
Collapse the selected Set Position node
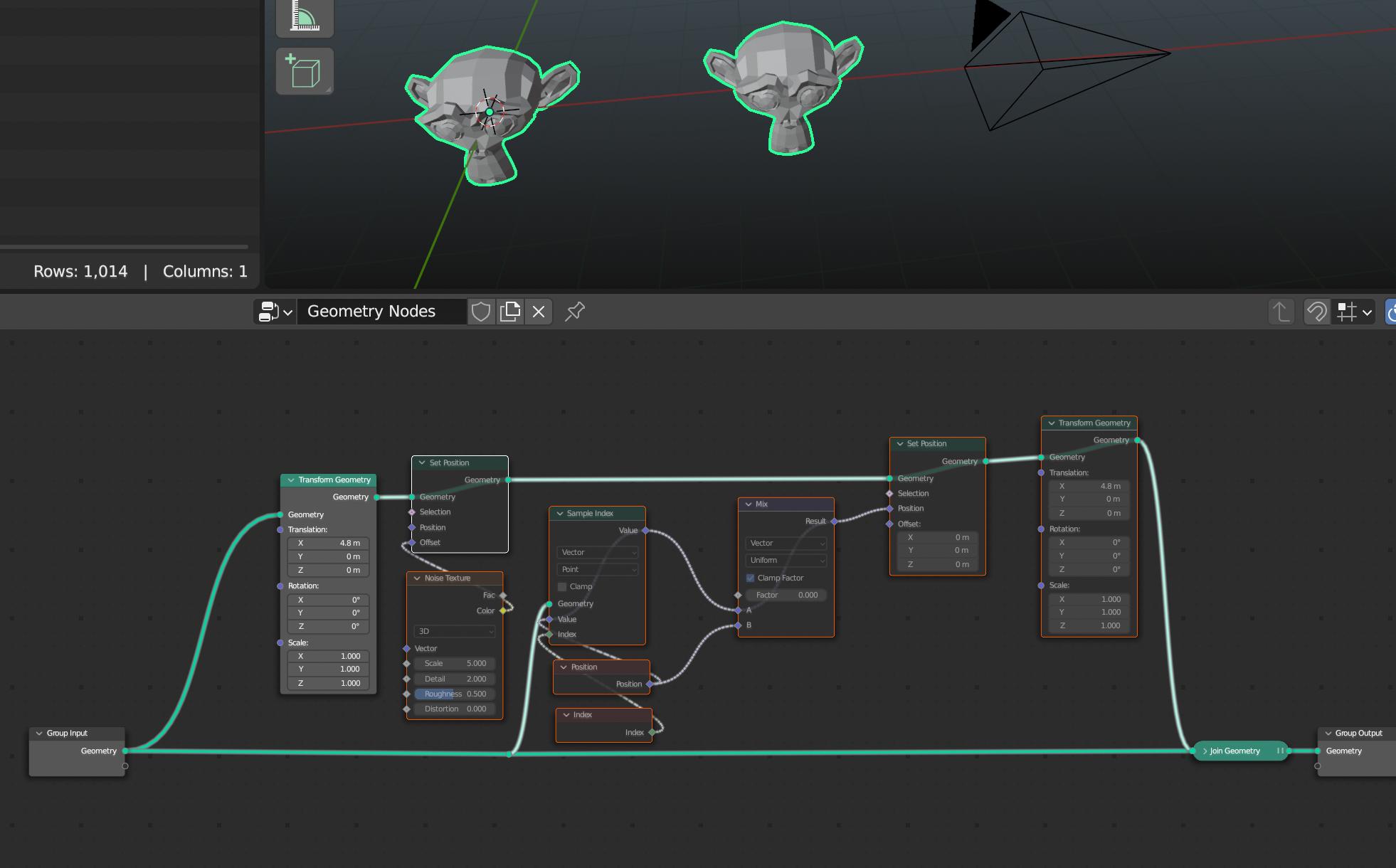(x=422, y=463)
